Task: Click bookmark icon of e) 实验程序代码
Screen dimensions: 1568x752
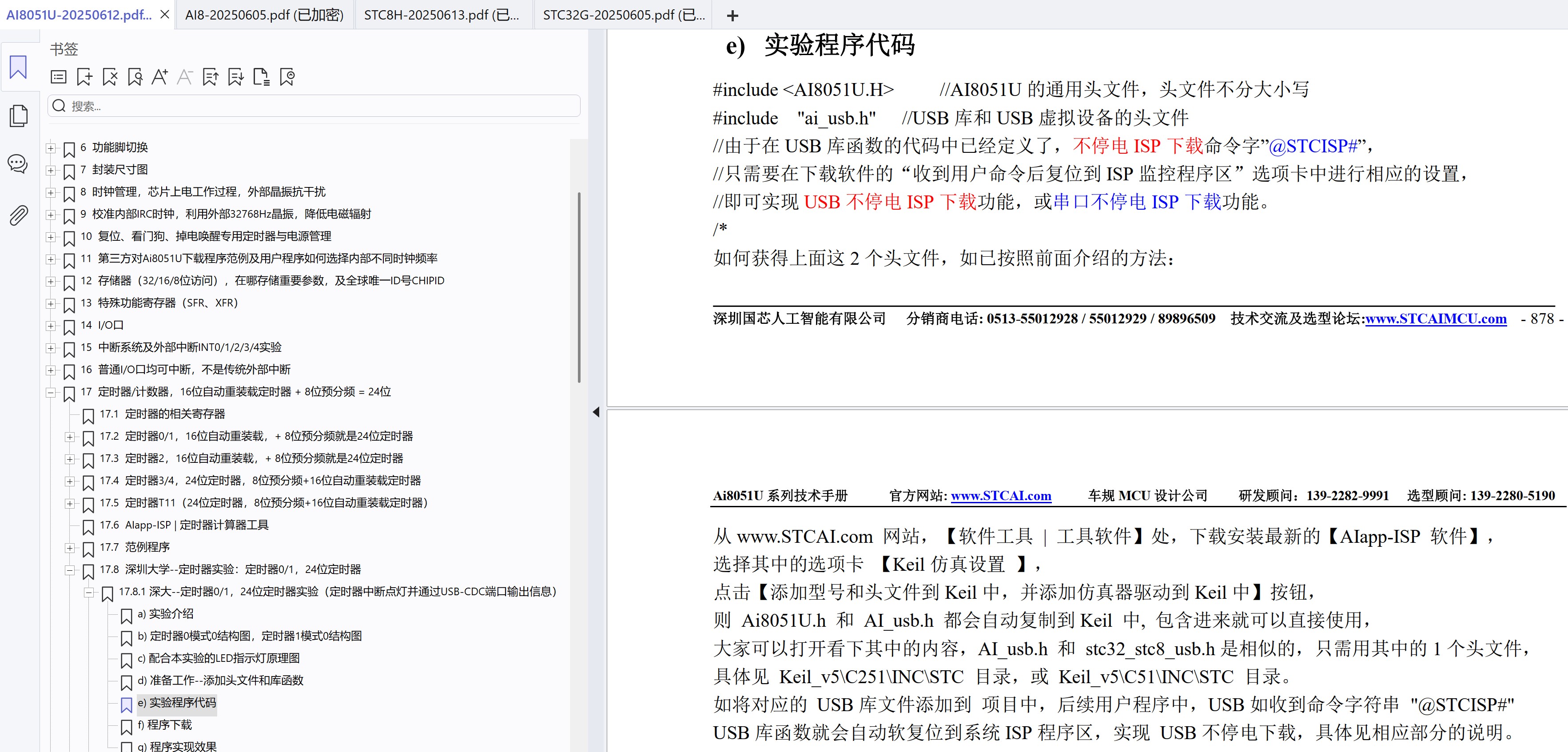Action: 127,704
